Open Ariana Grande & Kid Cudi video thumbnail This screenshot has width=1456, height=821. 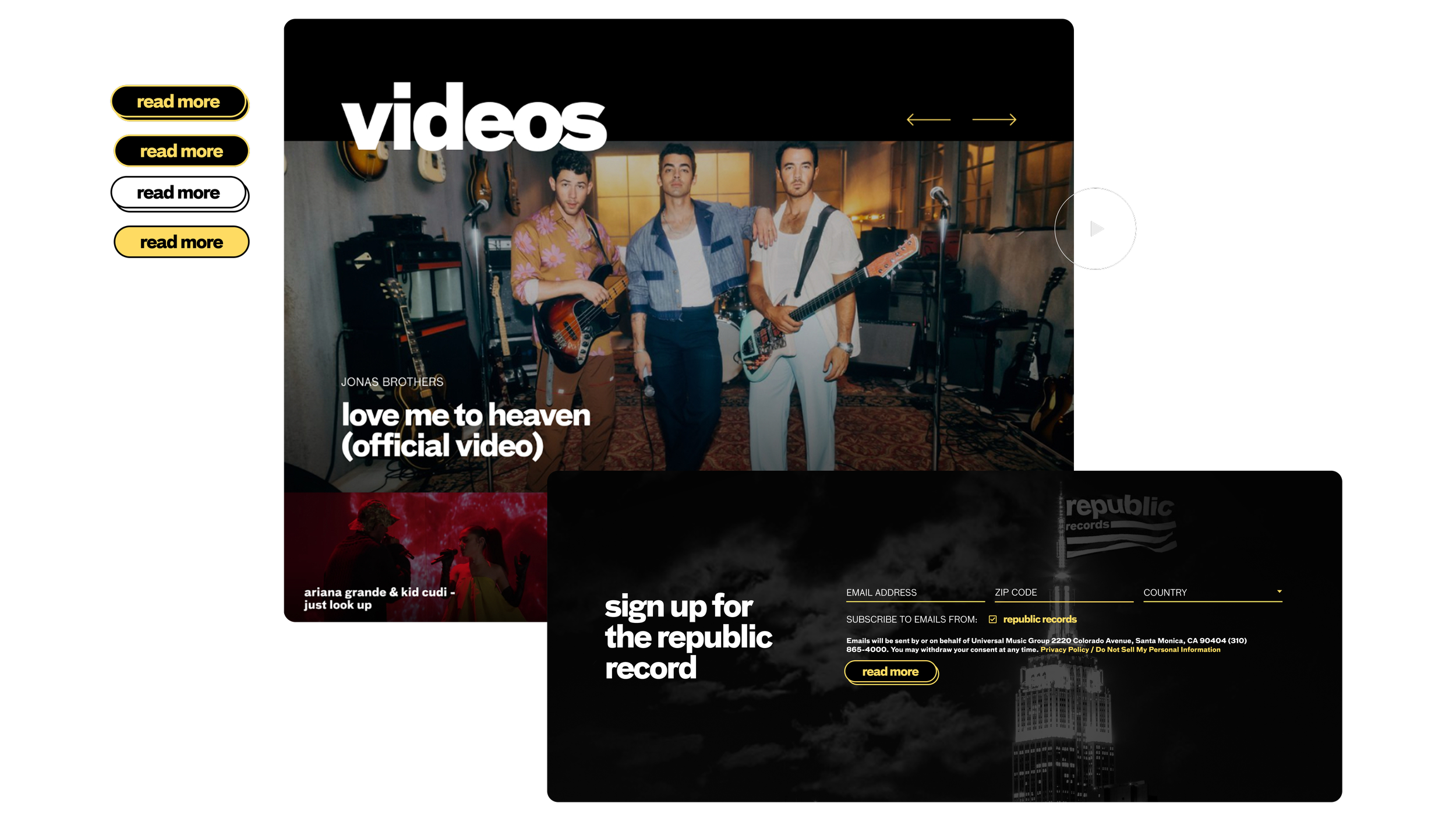click(x=415, y=556)
